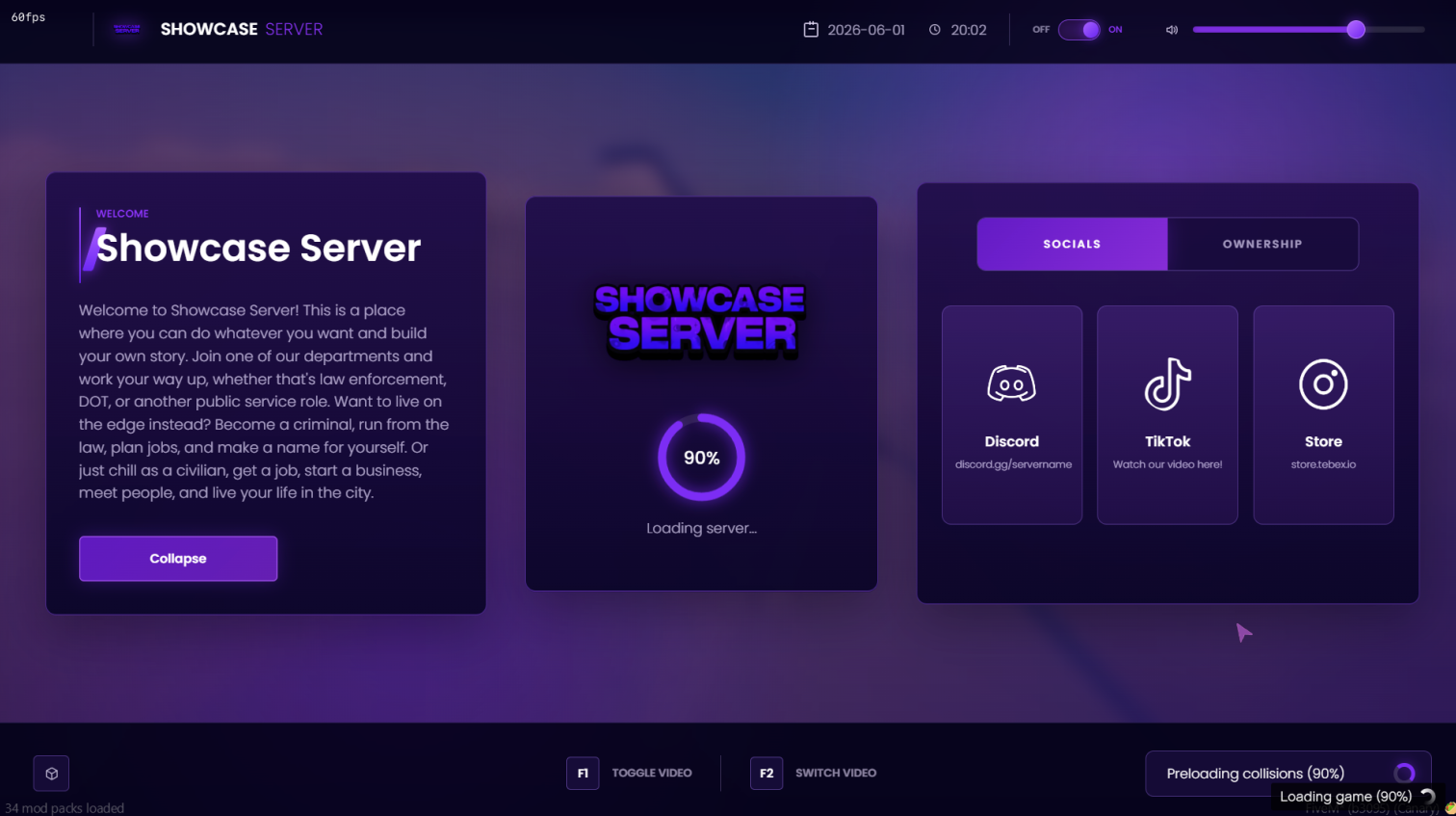Click the volume slider handle
Viewport: 1456px width, 816px height.
click(1356, 30)
